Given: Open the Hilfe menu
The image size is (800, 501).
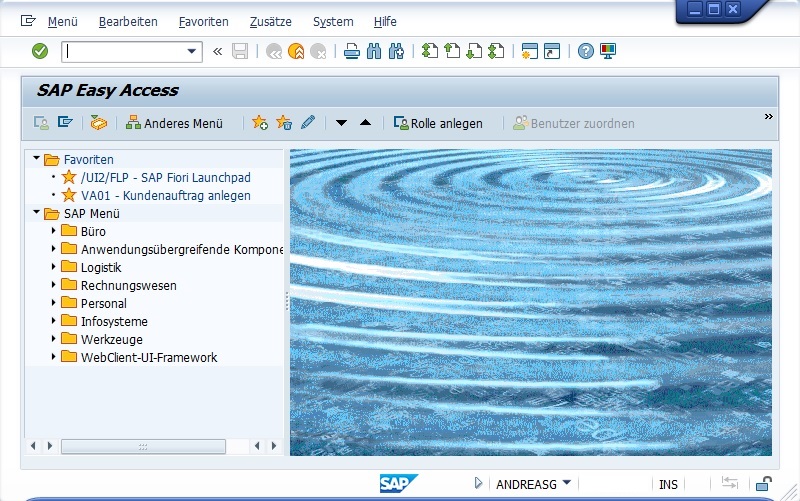Looking at the screenshot, I should click(385, 22).
